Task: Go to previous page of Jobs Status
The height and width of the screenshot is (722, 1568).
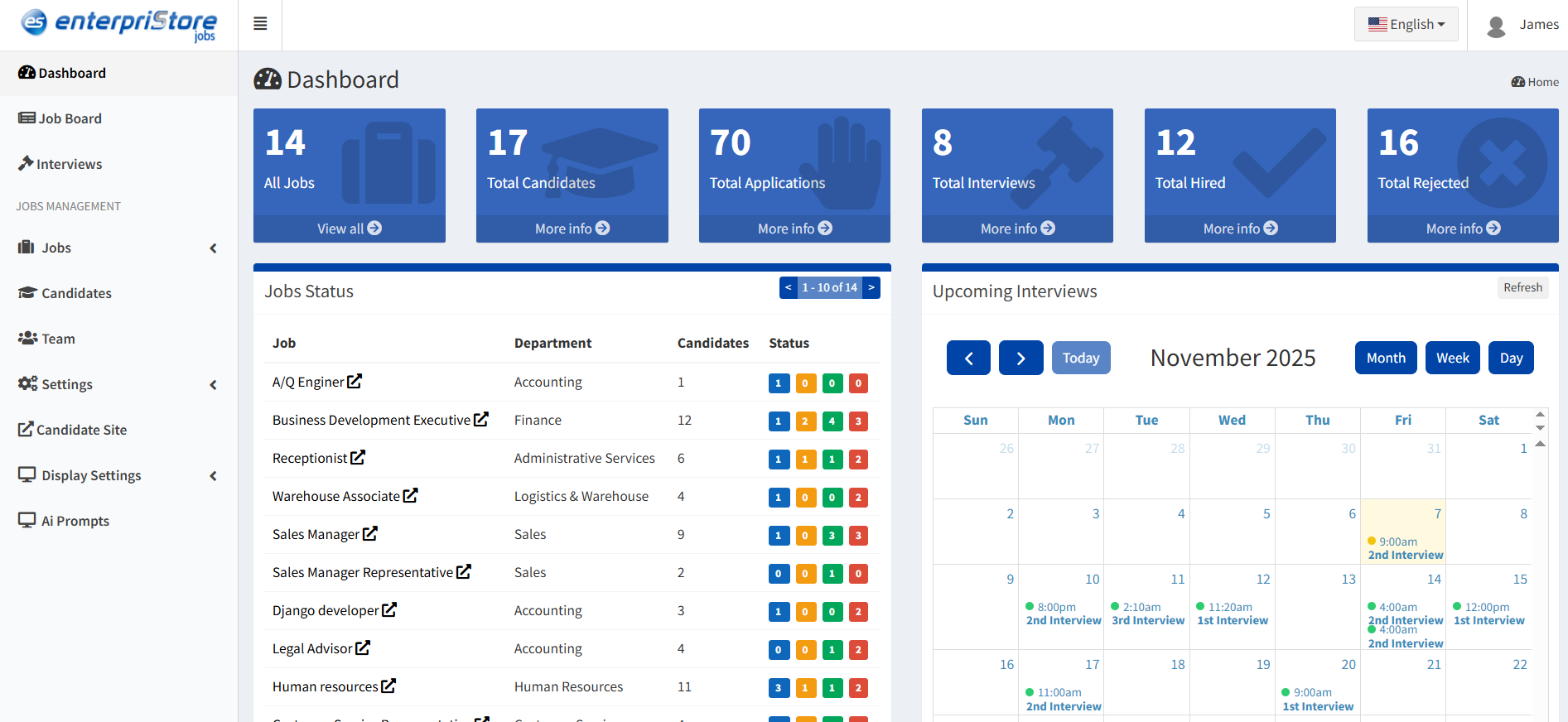Action: tap(788, 287)
